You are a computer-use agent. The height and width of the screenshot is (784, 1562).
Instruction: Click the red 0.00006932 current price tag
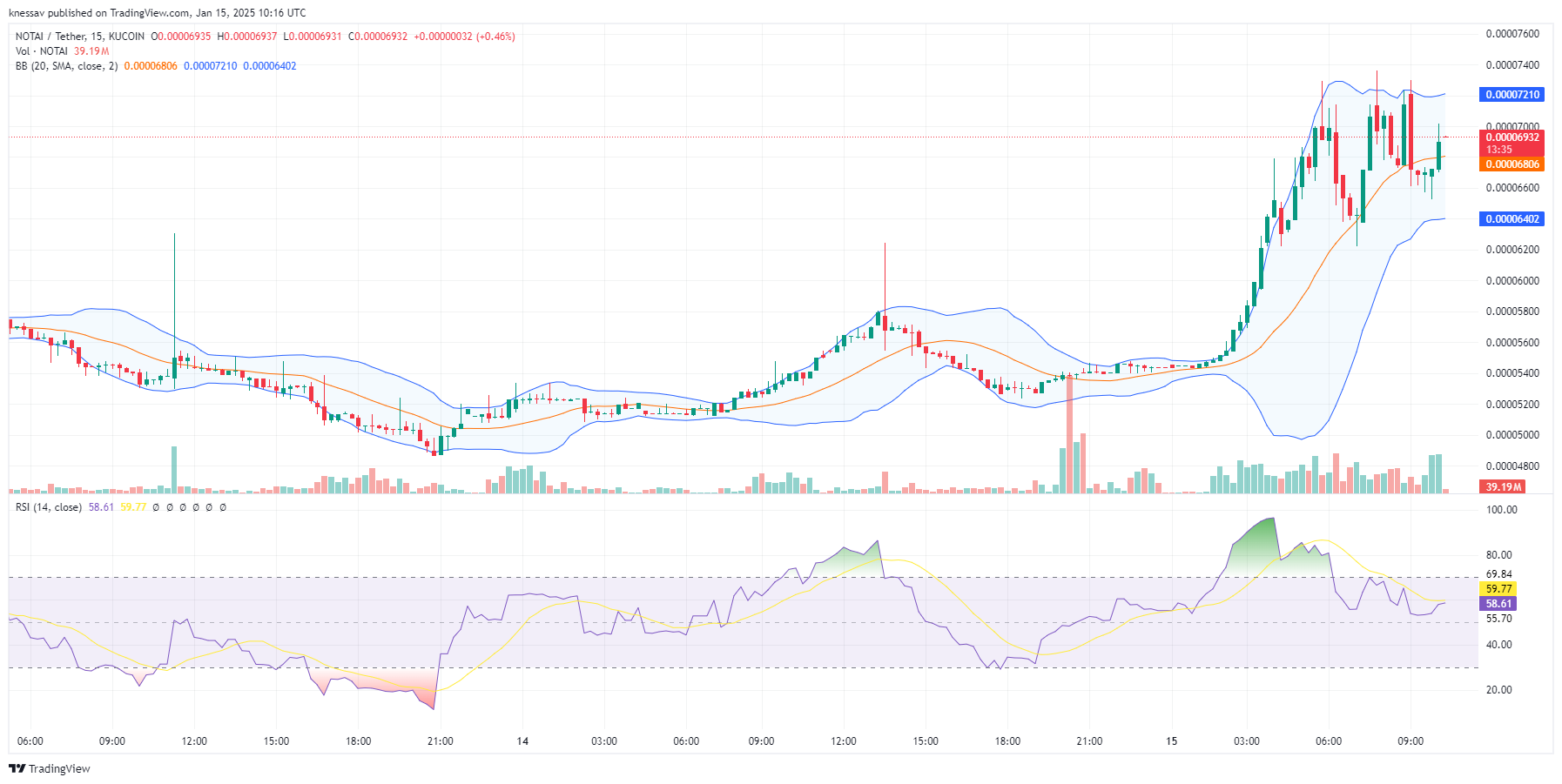[x=1512, y=137]
